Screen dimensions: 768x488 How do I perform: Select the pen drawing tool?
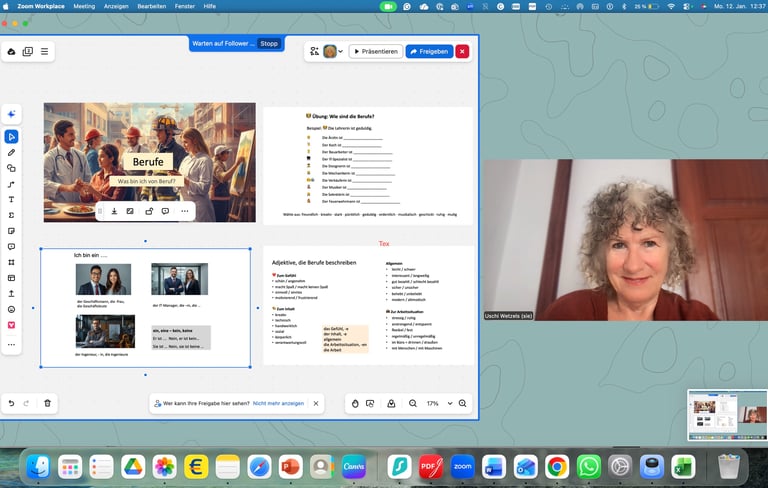point(11,152)
